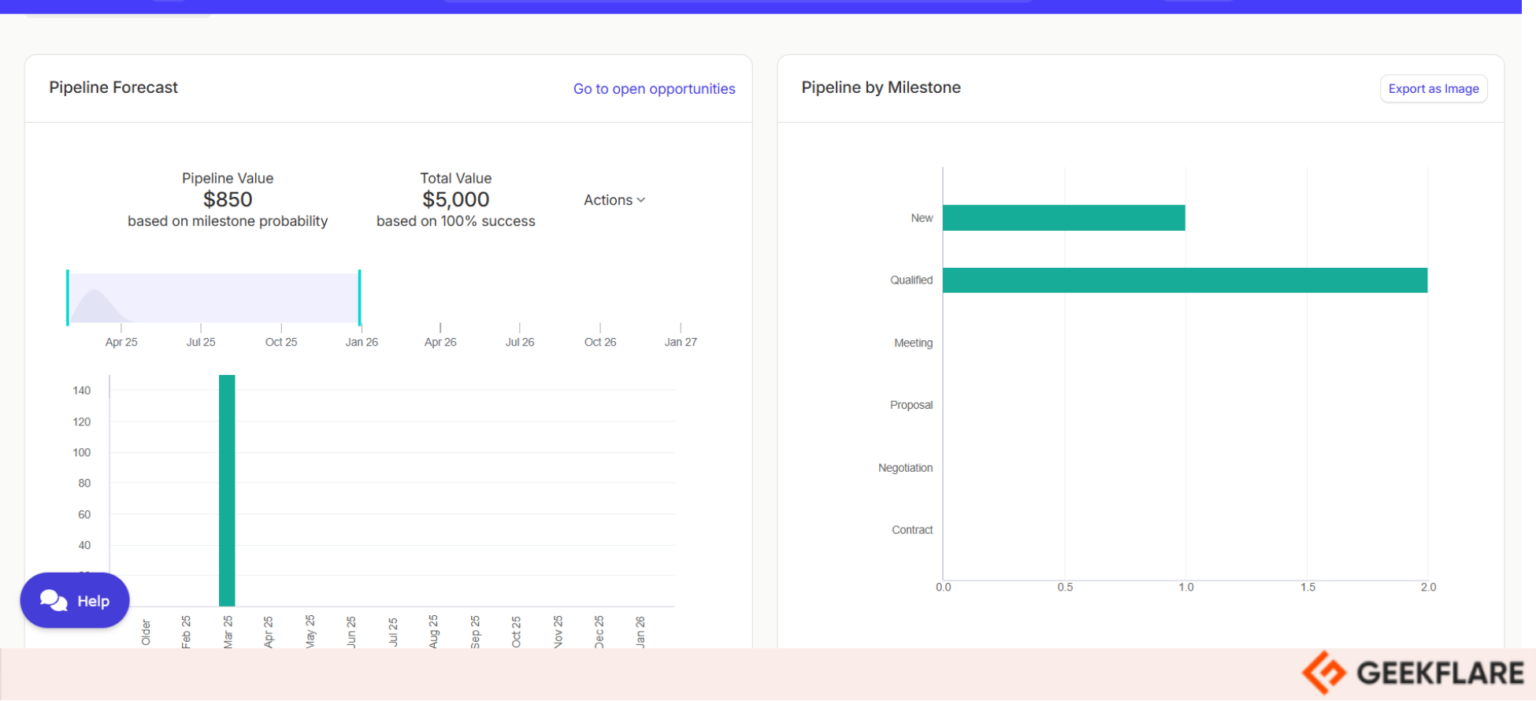The image size is (1536, 701).
Task: Expand the Actions dropdown
Action: (x=614, y=200)
